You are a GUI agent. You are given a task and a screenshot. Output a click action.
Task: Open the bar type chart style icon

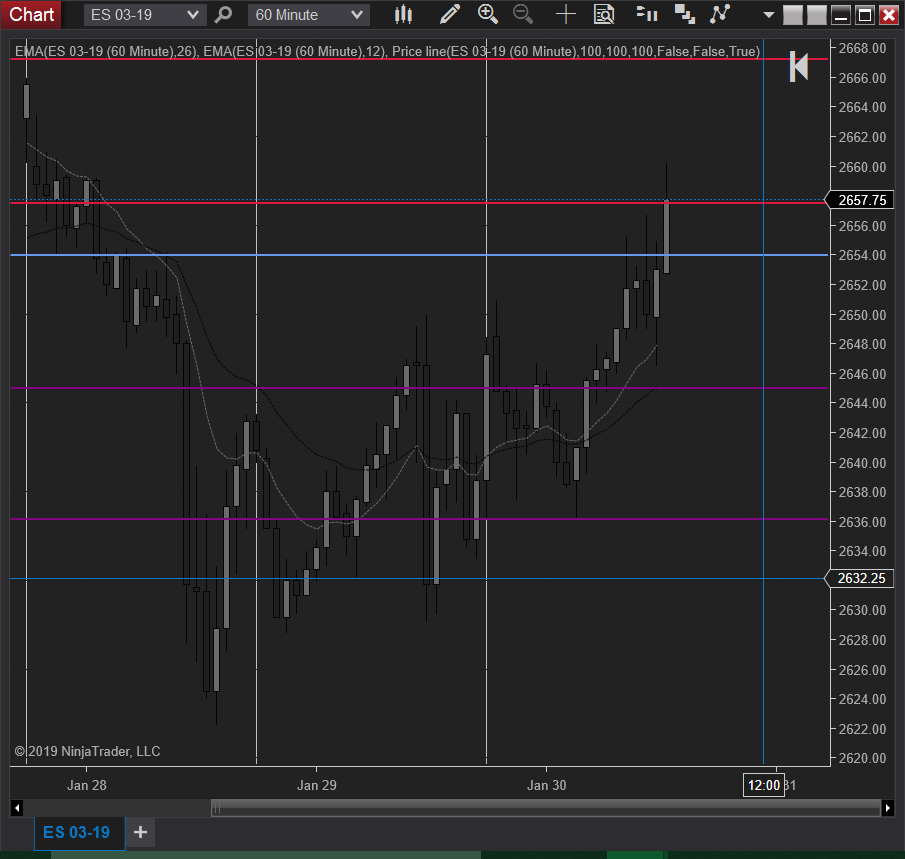[x=403, y=14]
